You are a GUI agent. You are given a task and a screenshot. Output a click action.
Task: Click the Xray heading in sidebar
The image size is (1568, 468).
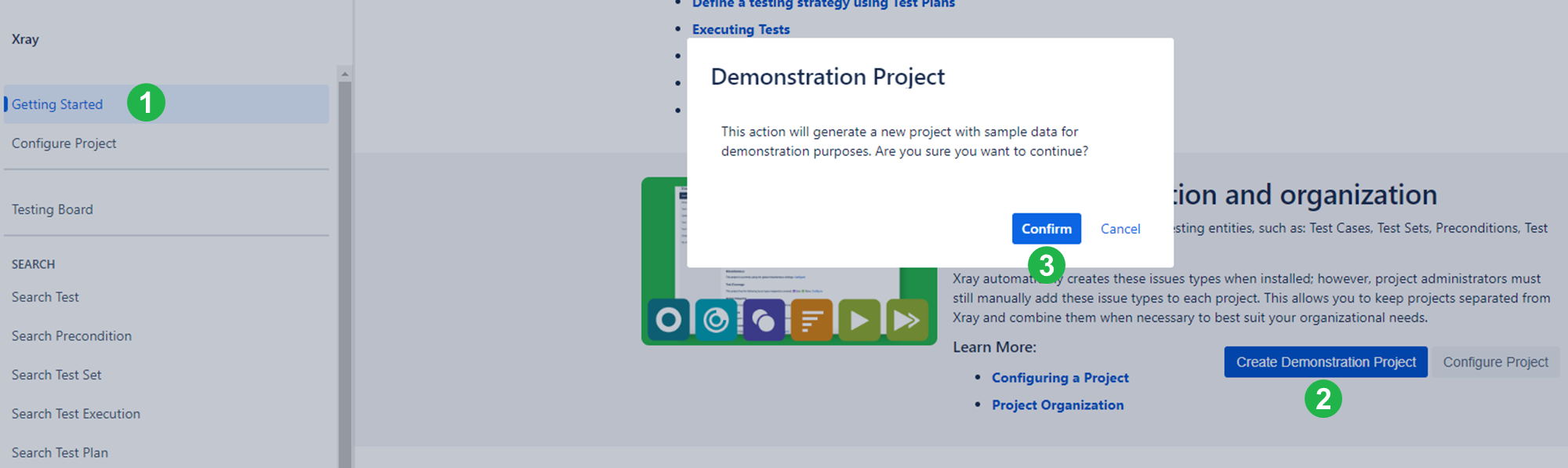25,39
